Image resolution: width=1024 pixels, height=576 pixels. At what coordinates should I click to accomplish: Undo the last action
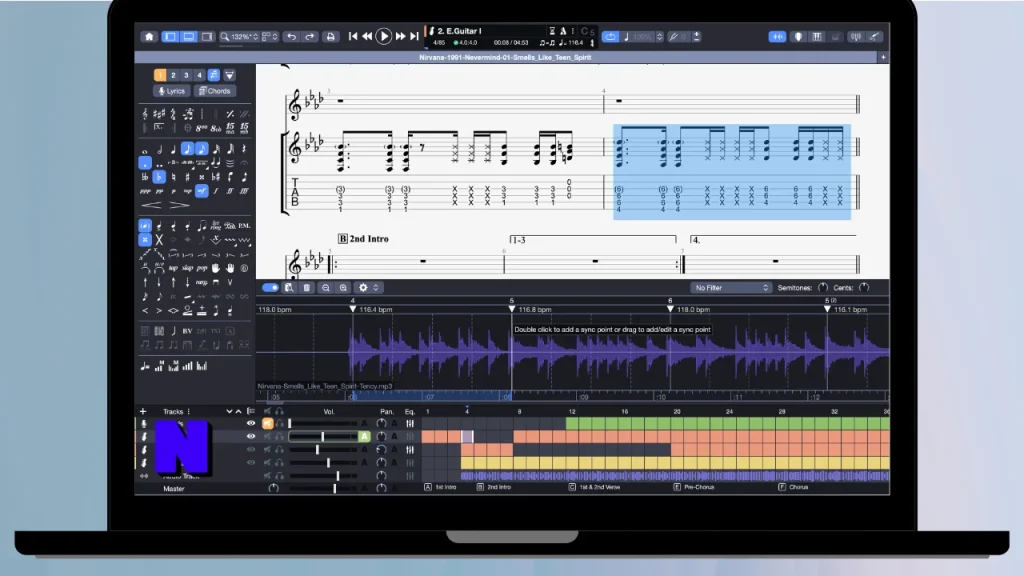tap(291, 37)
